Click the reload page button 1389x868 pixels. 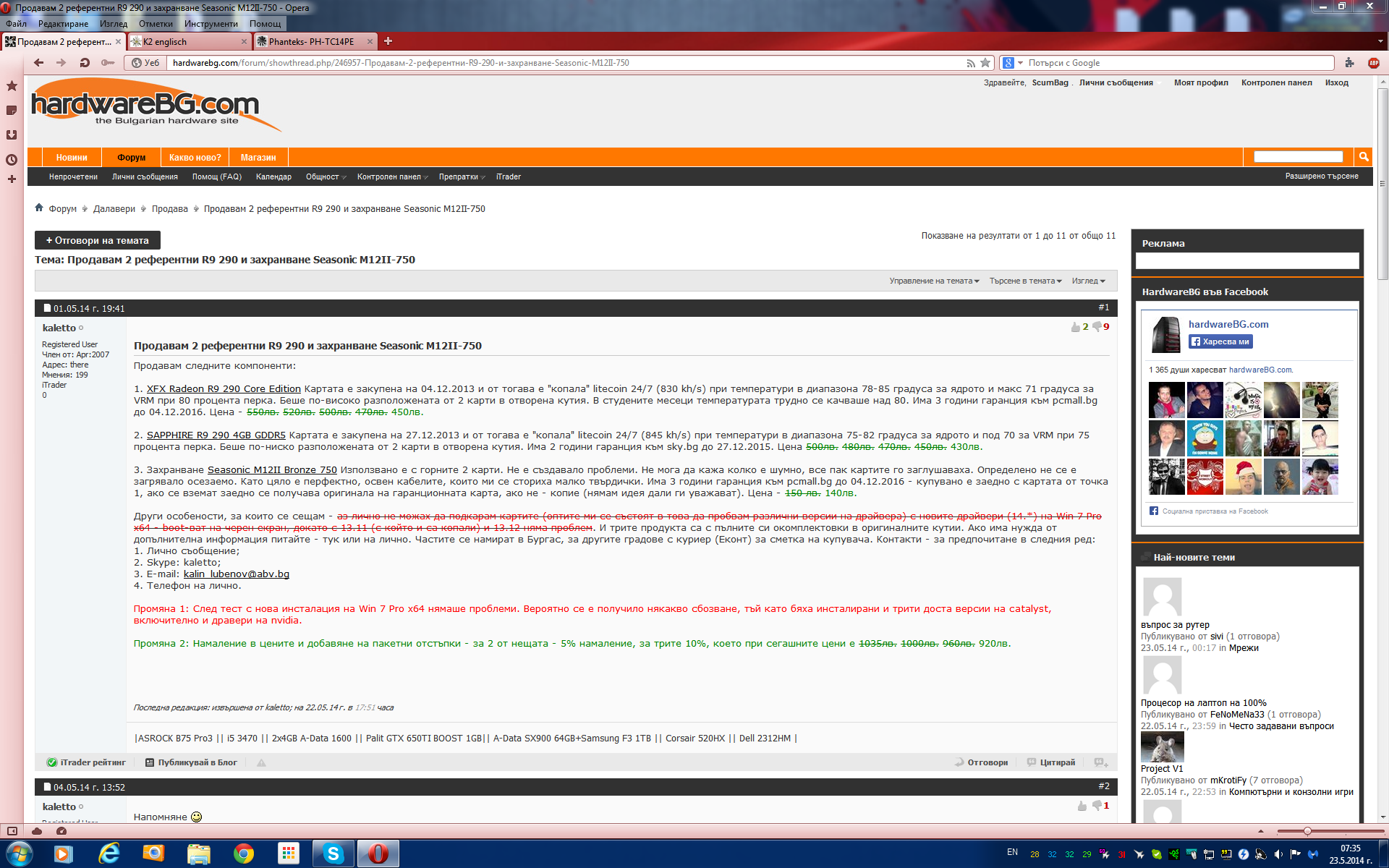tap(85, 63)
